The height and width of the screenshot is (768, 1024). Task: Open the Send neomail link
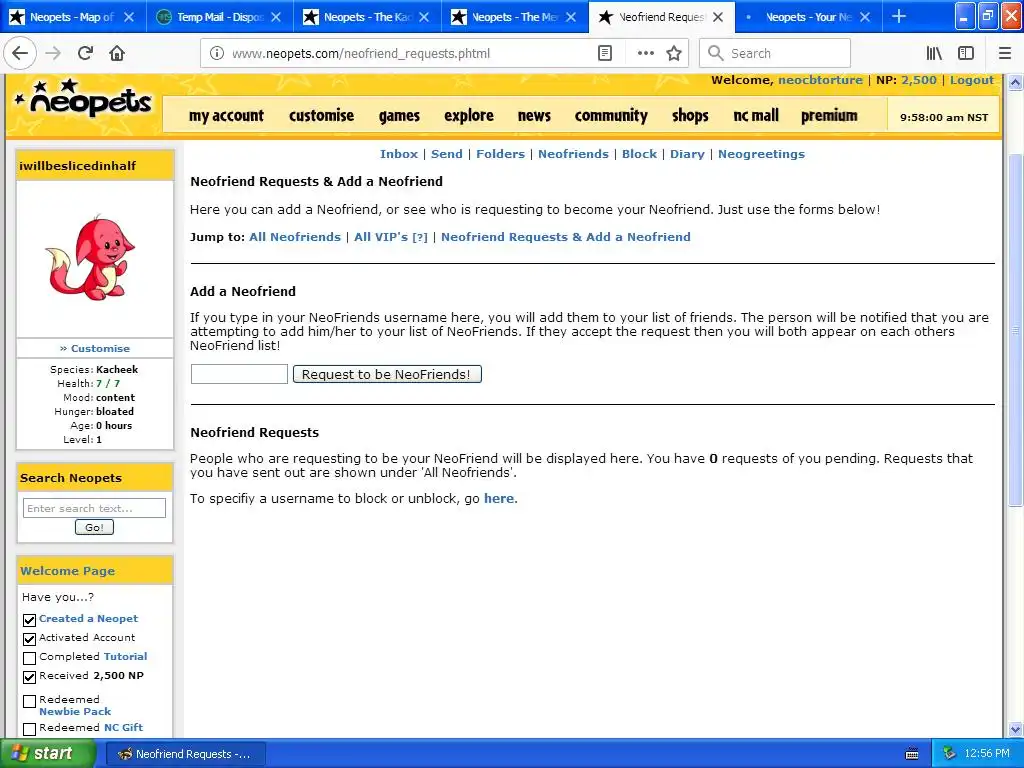pos(447,154)
